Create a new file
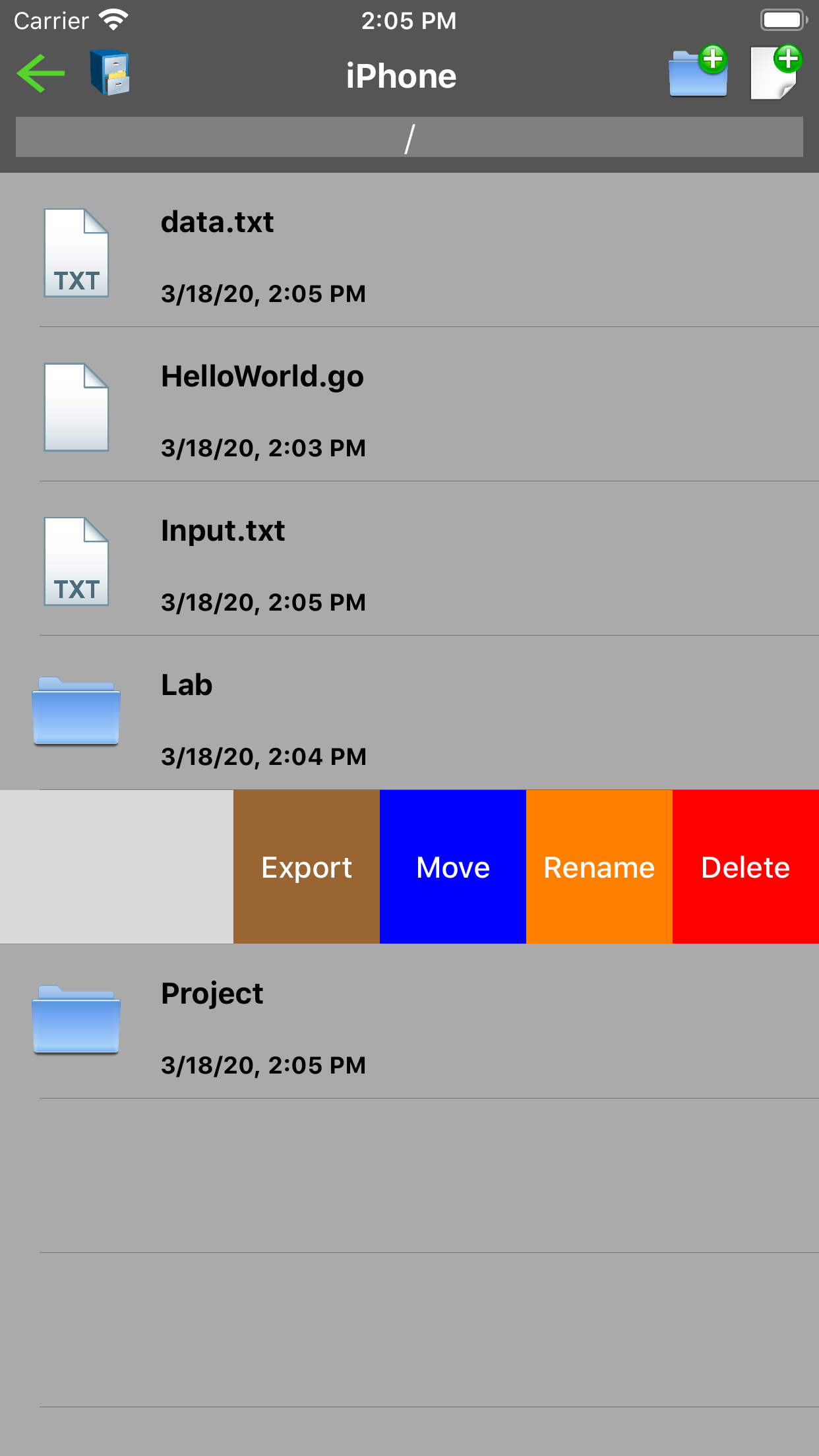 (775, 73)
